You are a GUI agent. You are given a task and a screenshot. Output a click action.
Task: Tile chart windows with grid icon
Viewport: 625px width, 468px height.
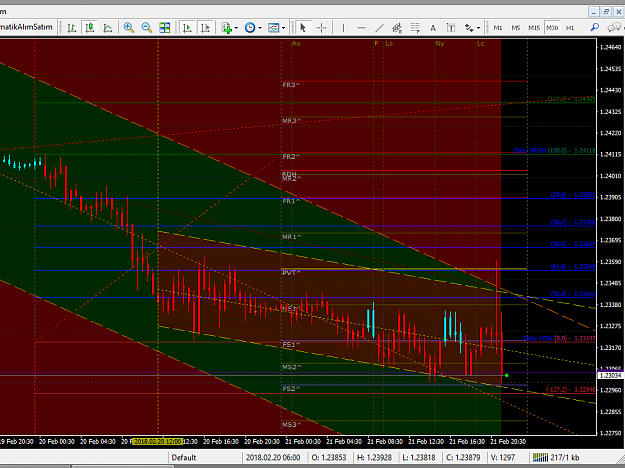[165, 28]
